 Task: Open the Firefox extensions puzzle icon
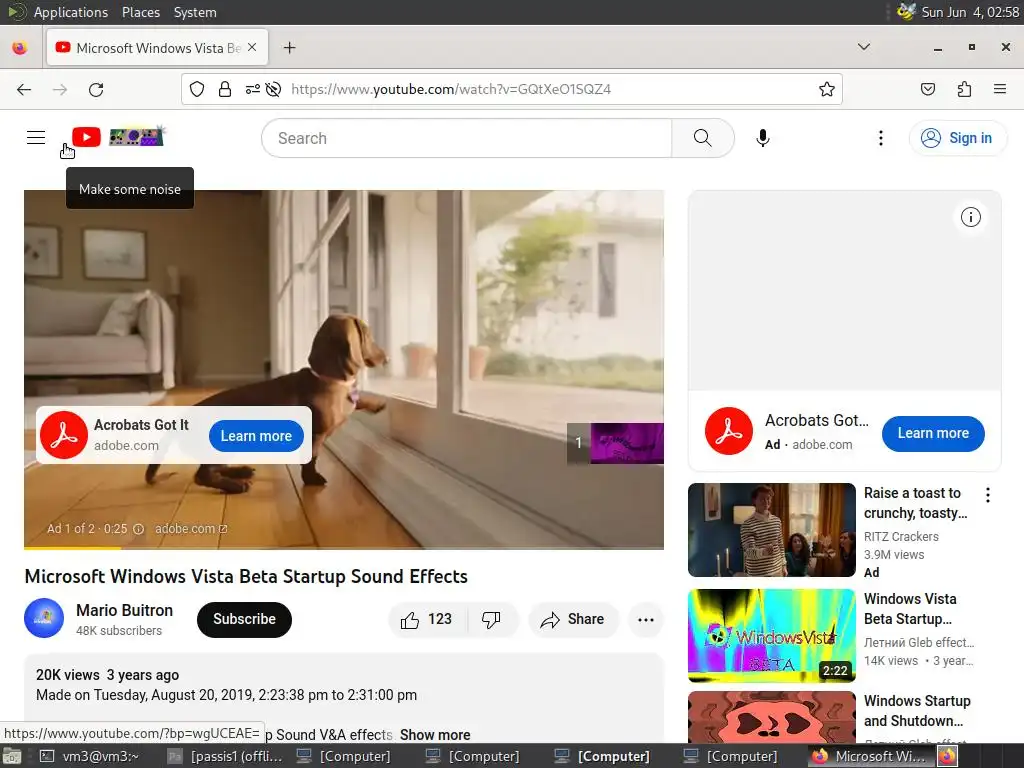point(965,89)
